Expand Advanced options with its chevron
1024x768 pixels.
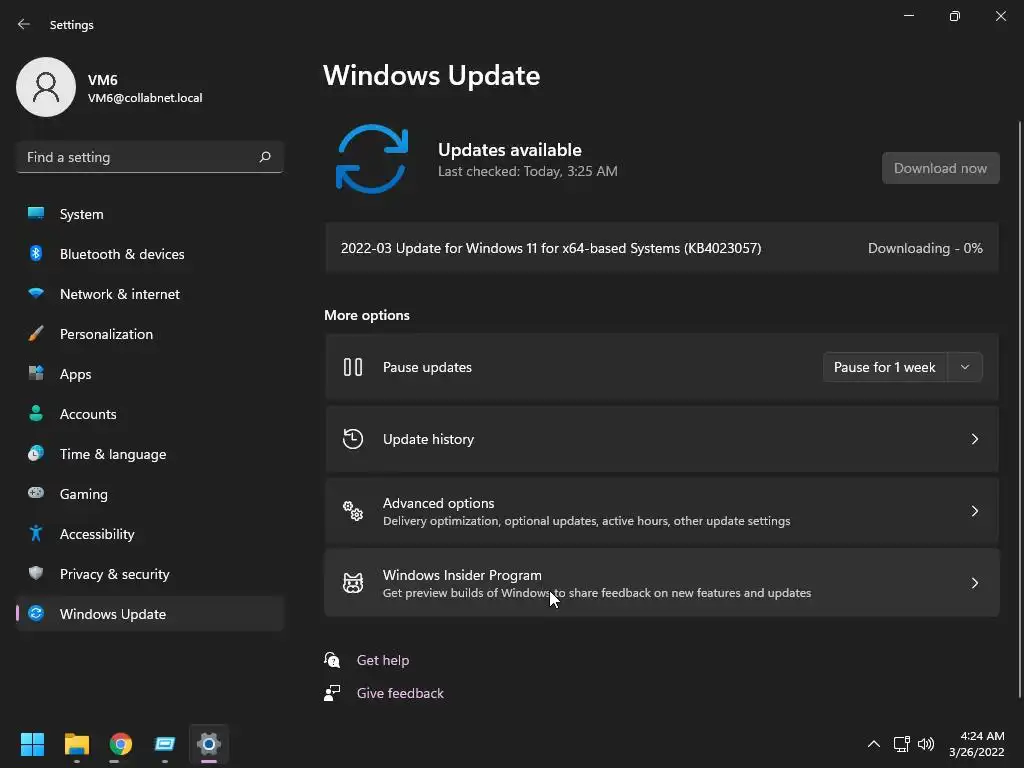(x=974, y=511)
